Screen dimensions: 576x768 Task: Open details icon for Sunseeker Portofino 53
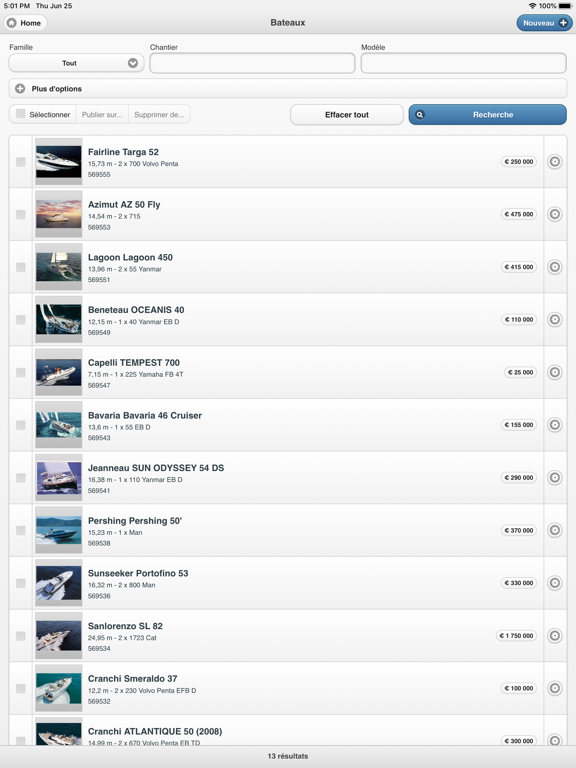(554, 583)
